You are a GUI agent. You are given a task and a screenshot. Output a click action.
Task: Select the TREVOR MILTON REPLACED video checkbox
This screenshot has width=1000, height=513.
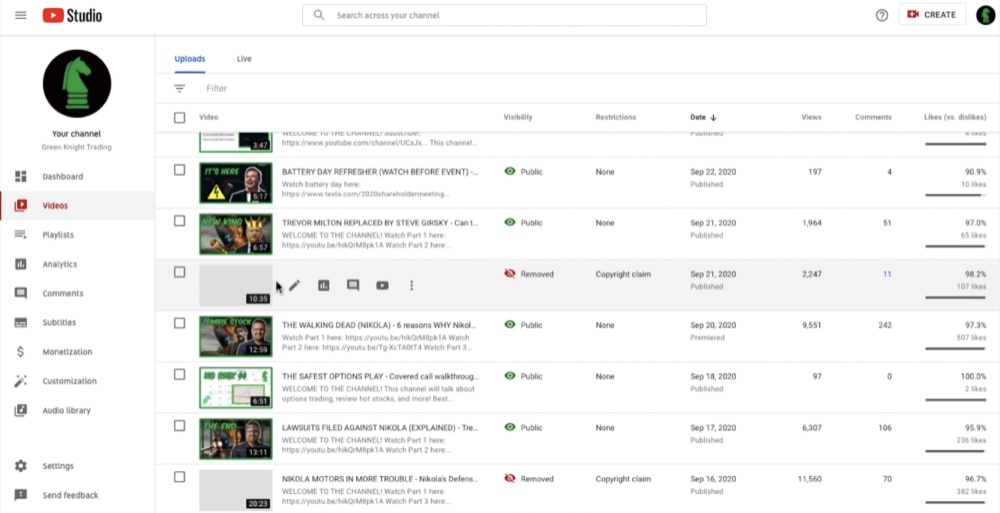pyautogui.click(x=180, y=221)
